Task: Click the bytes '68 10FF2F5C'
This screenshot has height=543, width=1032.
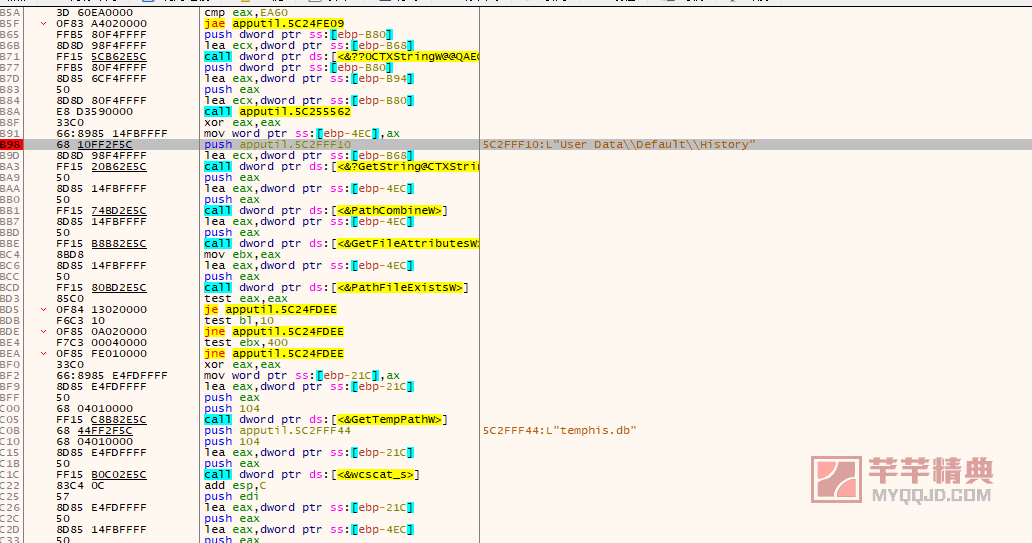Action: (94, 145)
